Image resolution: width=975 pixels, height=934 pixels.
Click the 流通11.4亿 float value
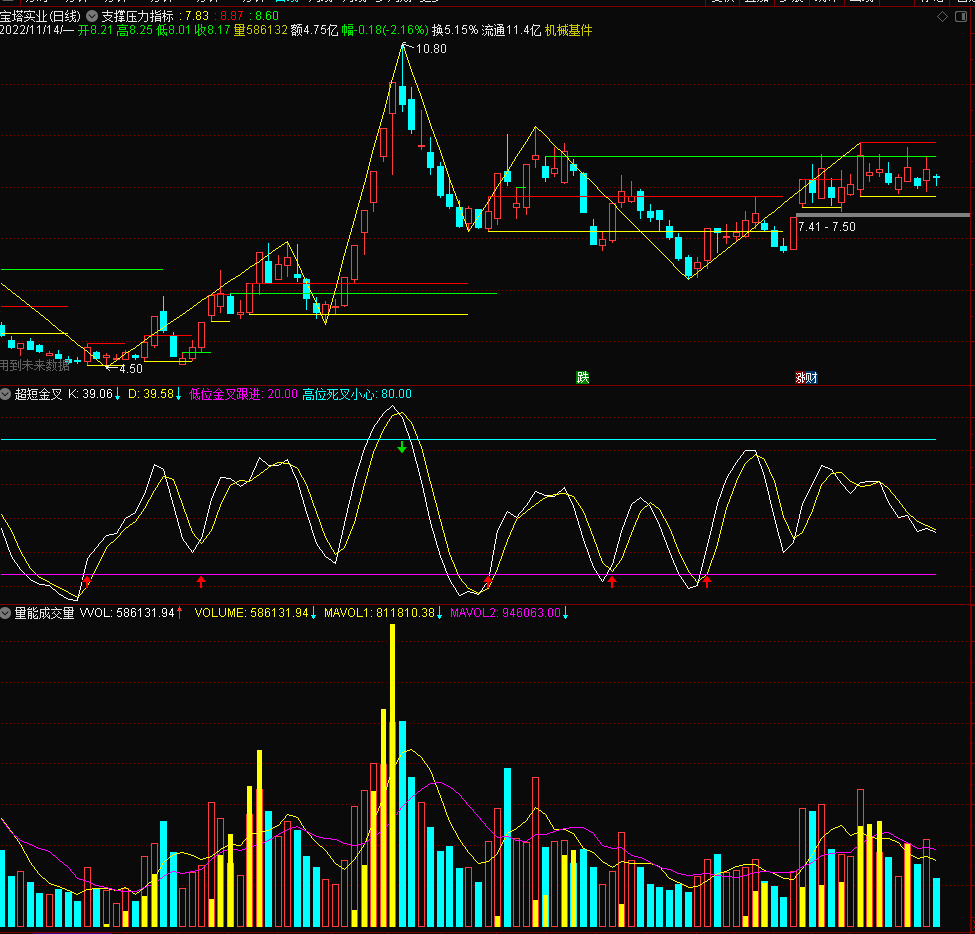click(511, 30)
